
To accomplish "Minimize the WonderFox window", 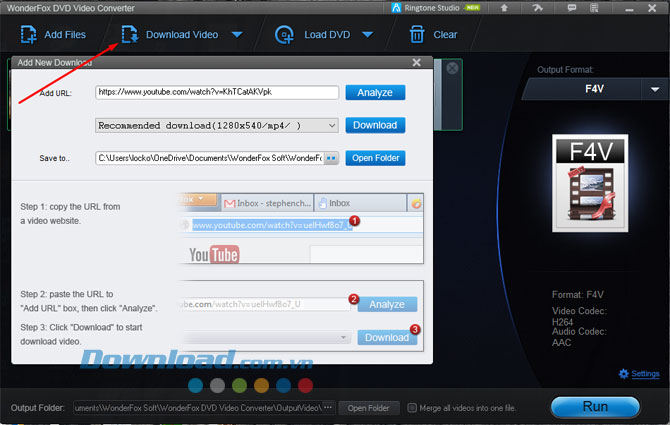I will click(x=629, y=8).
